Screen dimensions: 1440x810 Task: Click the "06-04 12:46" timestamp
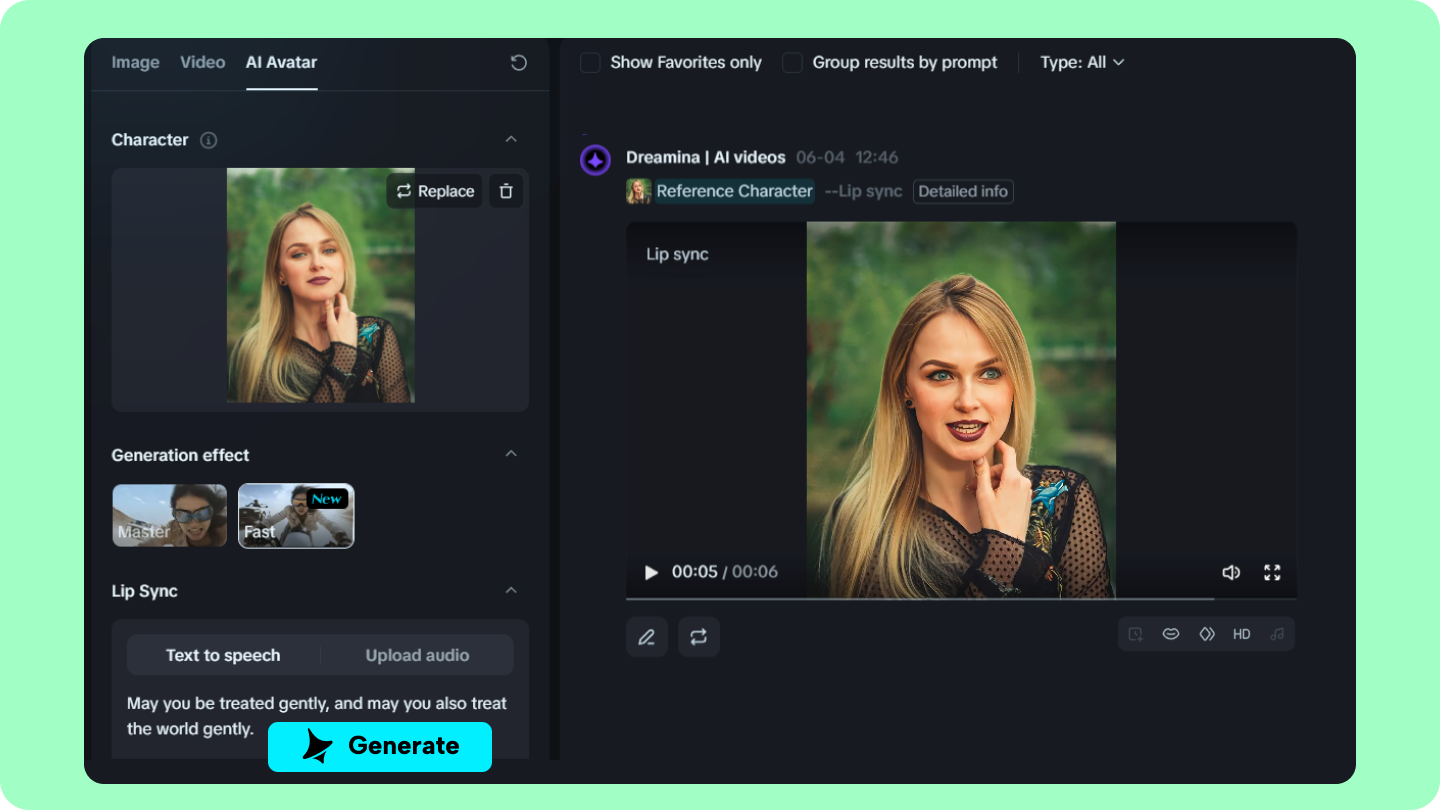[847, 157]
